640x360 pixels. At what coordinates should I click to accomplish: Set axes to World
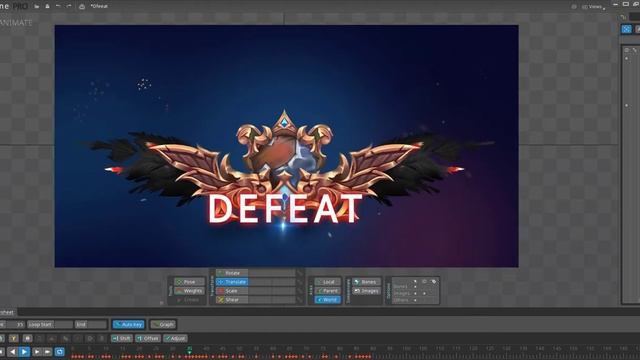[328, 300]
